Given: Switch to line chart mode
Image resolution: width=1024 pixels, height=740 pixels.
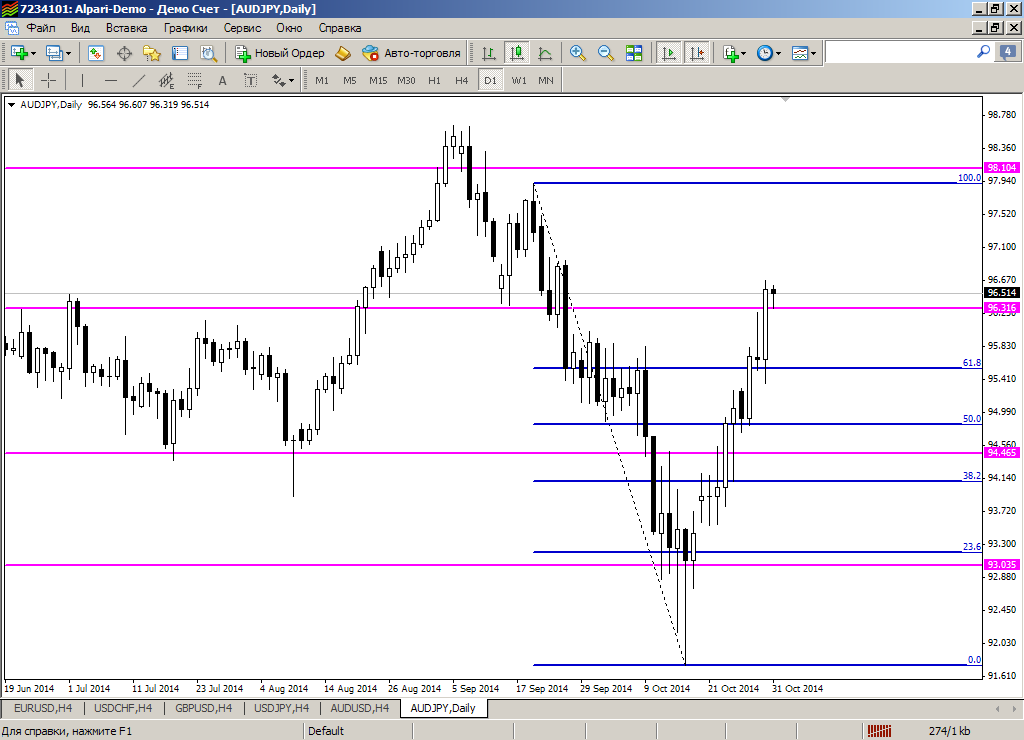Looking at the screenshot, I should pos(545,53).
